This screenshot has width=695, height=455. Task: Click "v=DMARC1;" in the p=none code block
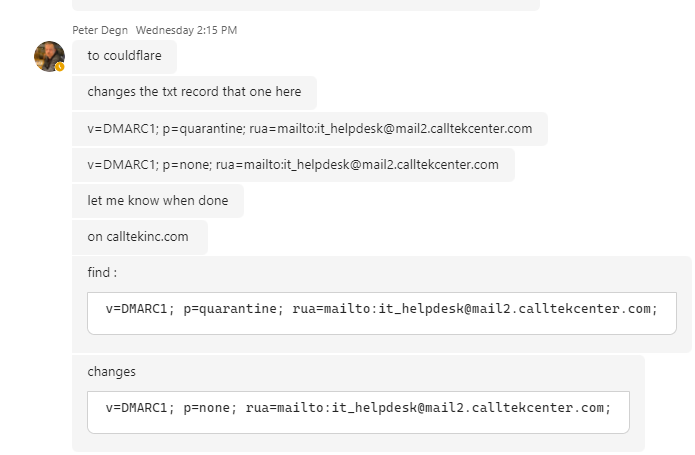pos(140,408)
